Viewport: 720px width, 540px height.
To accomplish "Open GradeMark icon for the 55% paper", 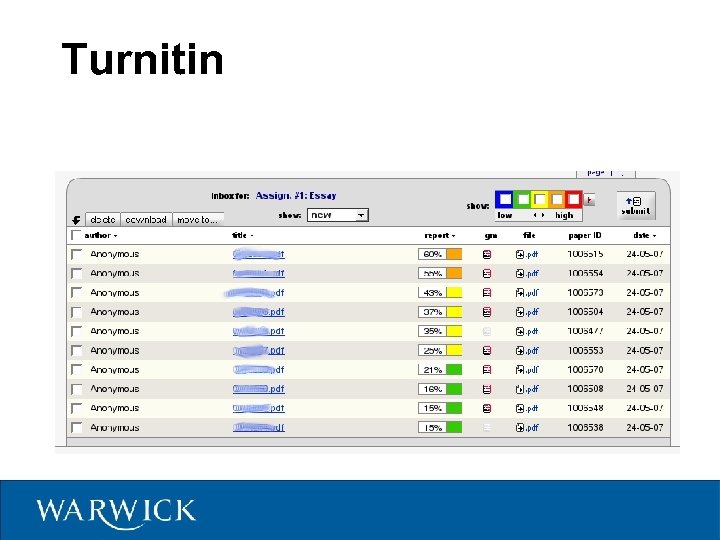I will coord(487,273).
